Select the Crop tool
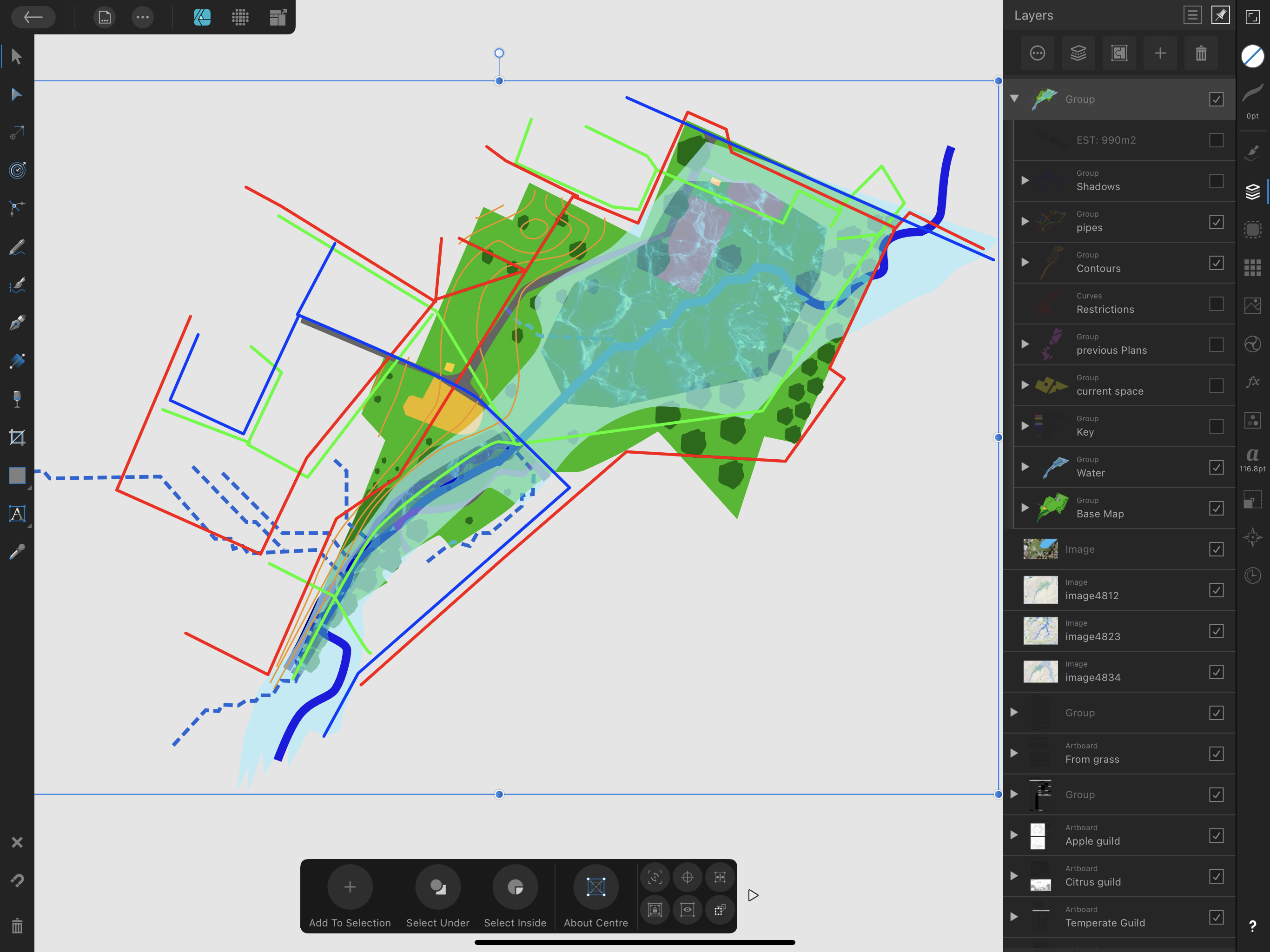 point(17,437)
